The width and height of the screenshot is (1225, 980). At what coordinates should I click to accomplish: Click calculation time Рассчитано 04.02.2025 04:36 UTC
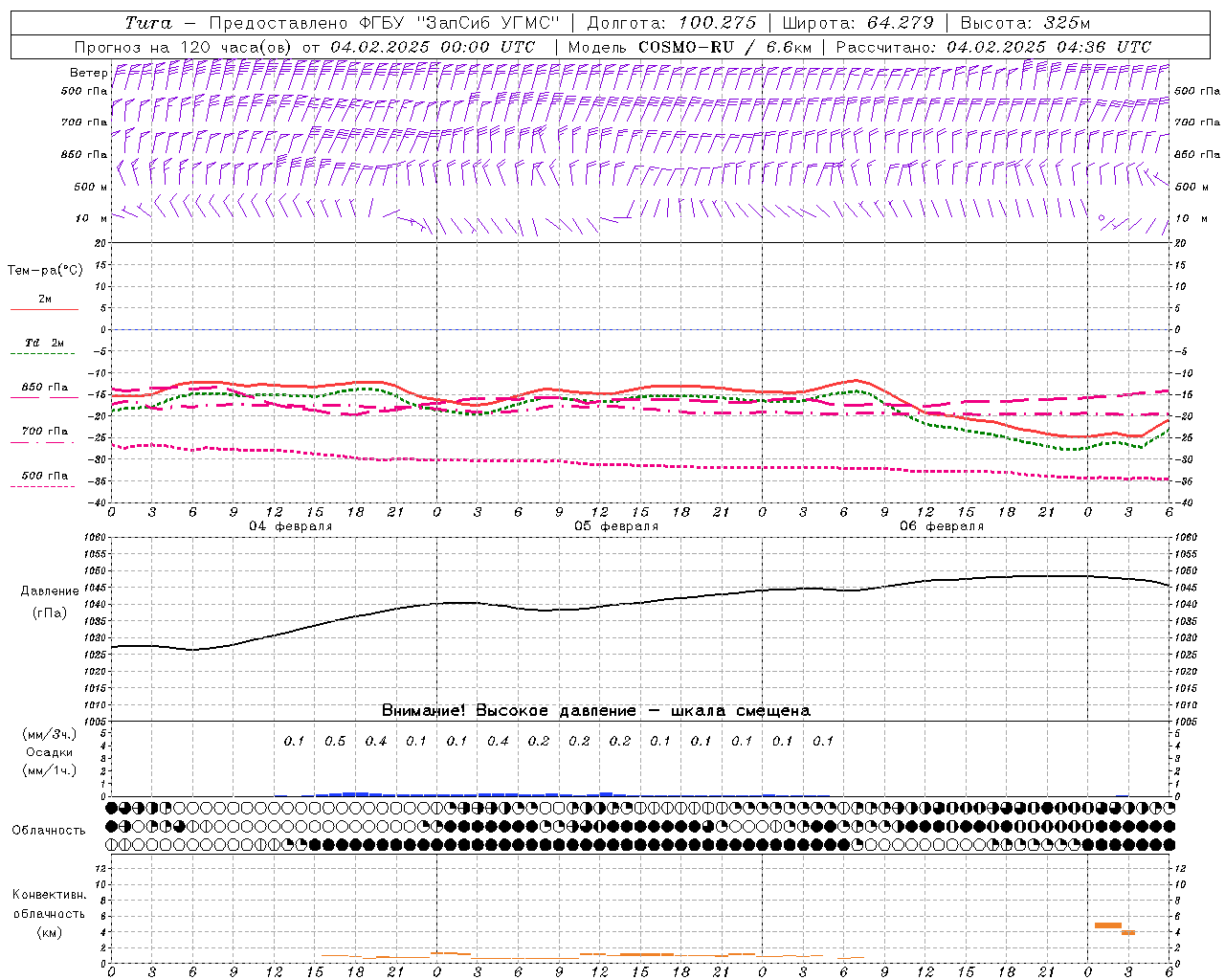[x=993, y=47]
